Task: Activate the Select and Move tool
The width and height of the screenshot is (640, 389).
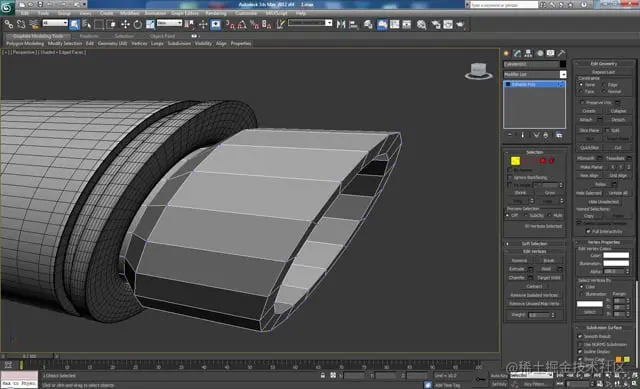Action: click(125, 24)
